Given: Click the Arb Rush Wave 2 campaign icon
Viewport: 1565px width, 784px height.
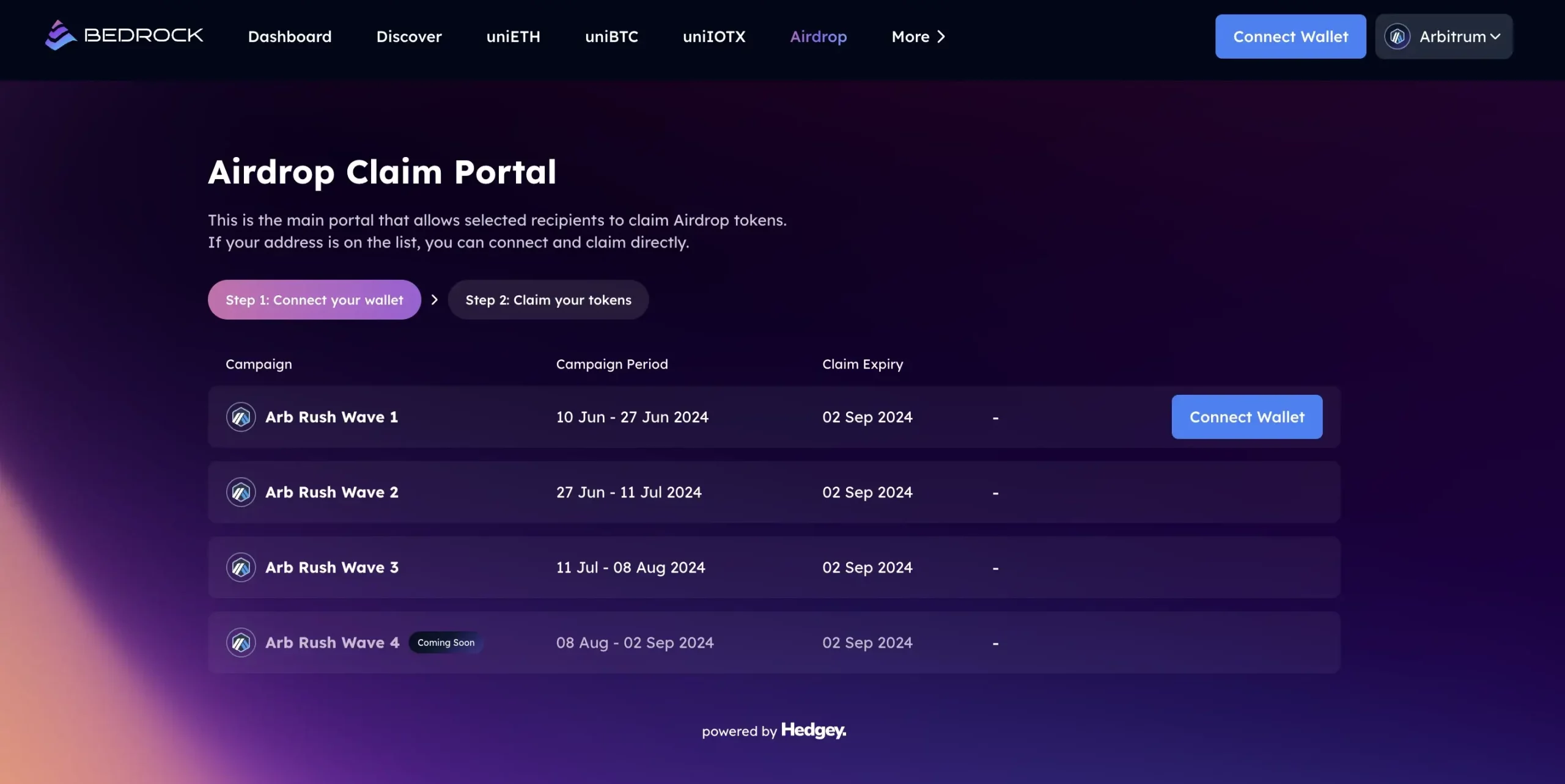Looking at the screenshot, I should pos(241,492).
